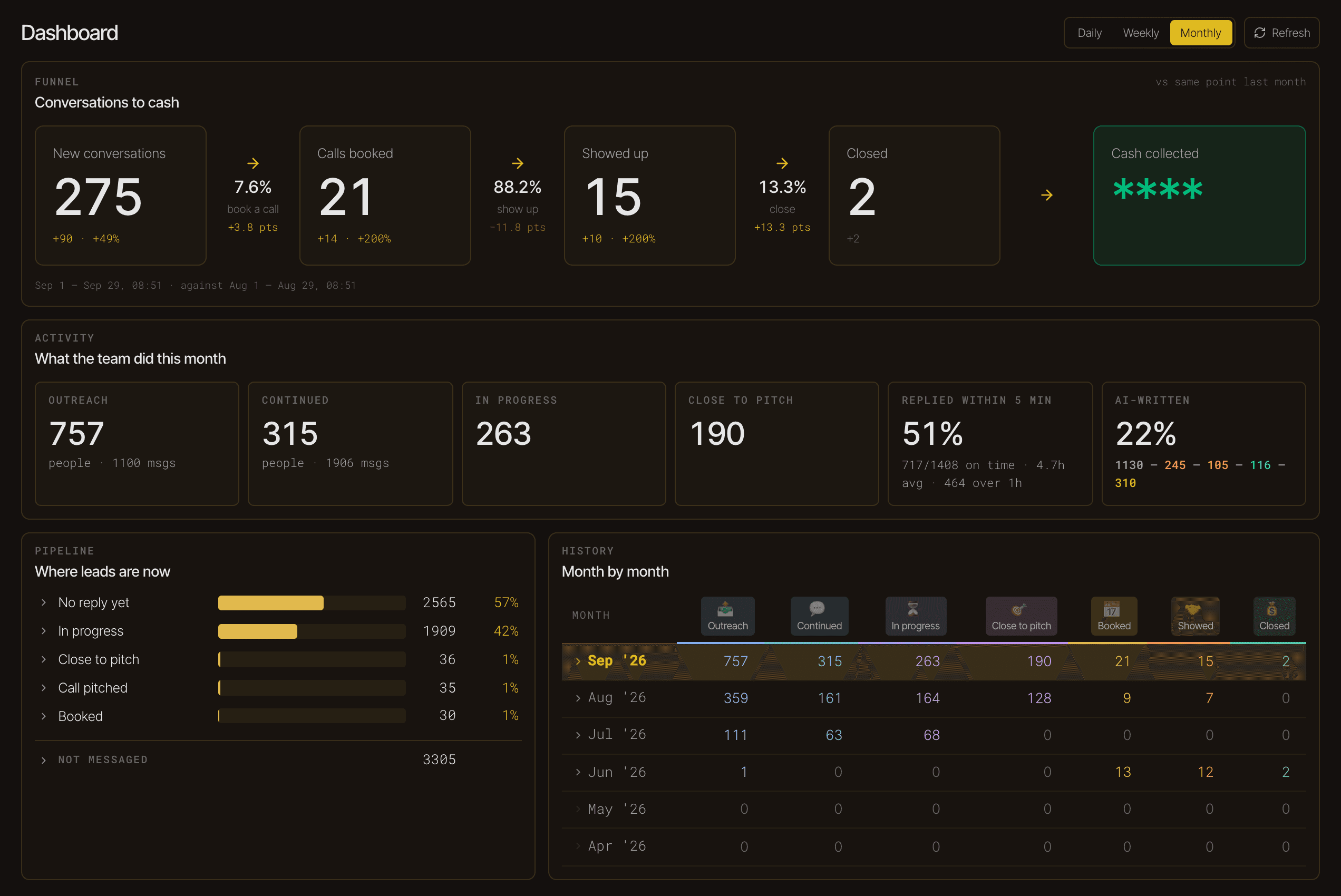
Task: Expand the Apr '26 history row
Action: coord(578,846)
